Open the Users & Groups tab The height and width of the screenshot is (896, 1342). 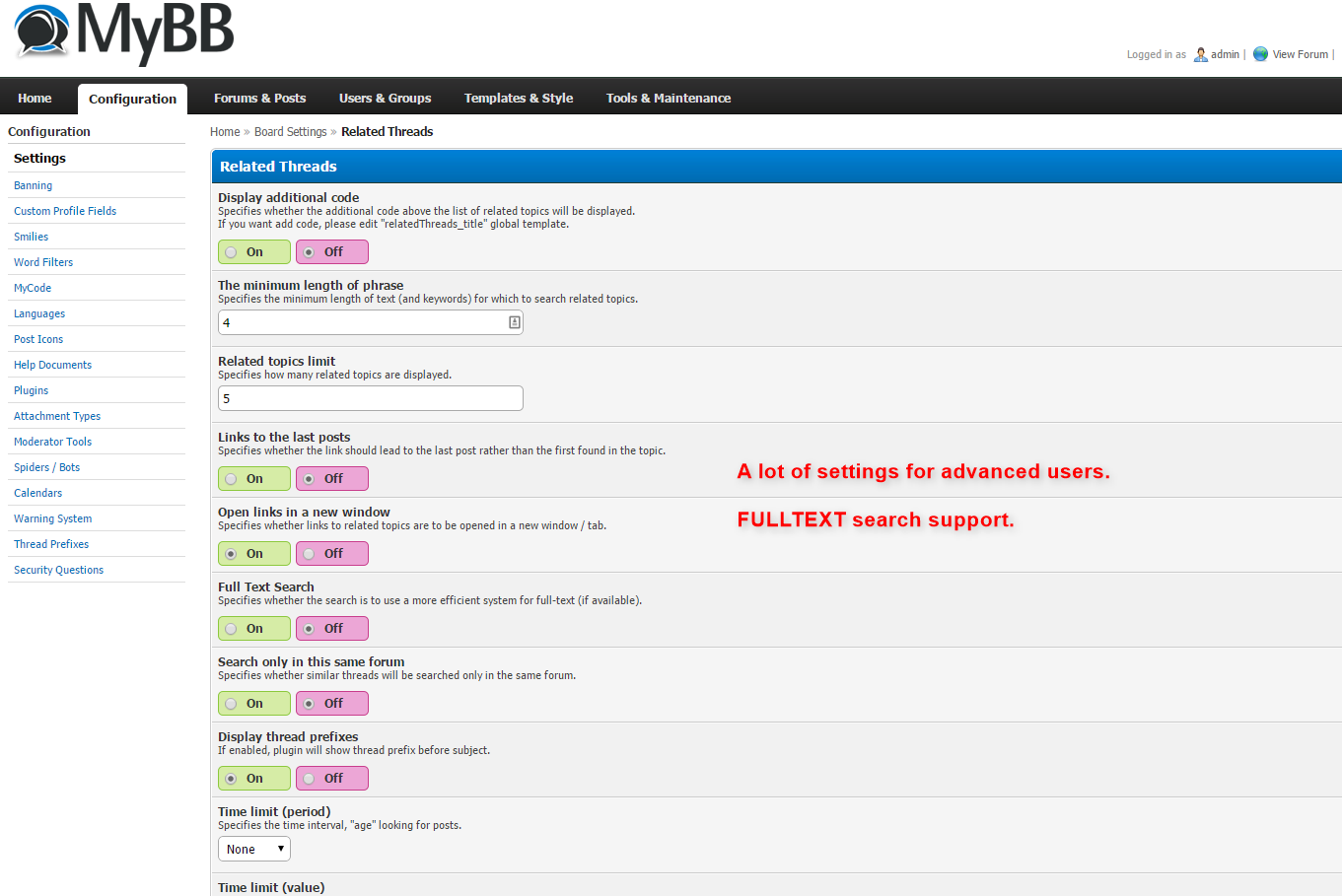(x=385, y=98)
